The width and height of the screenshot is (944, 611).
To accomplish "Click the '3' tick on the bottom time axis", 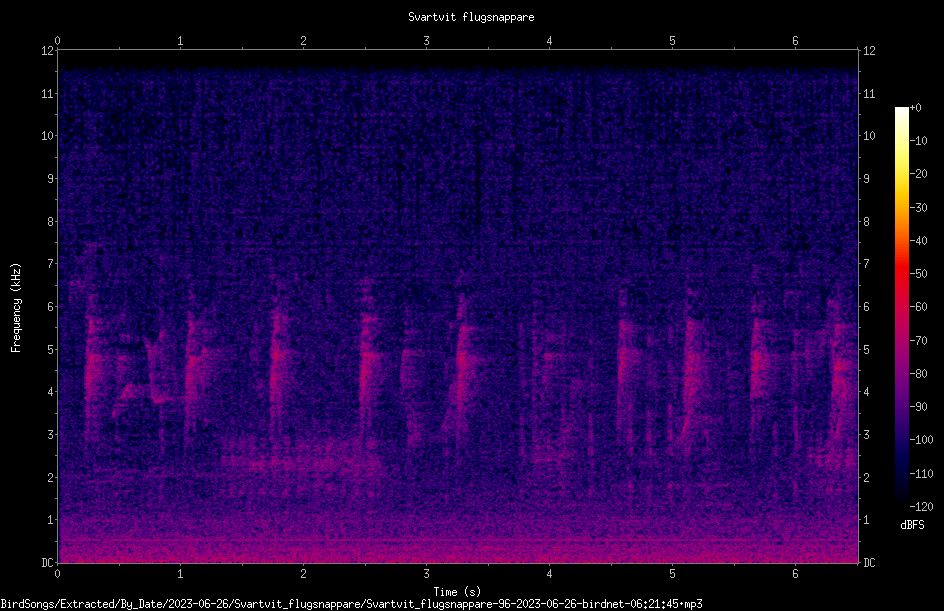I will pos(426,574).
